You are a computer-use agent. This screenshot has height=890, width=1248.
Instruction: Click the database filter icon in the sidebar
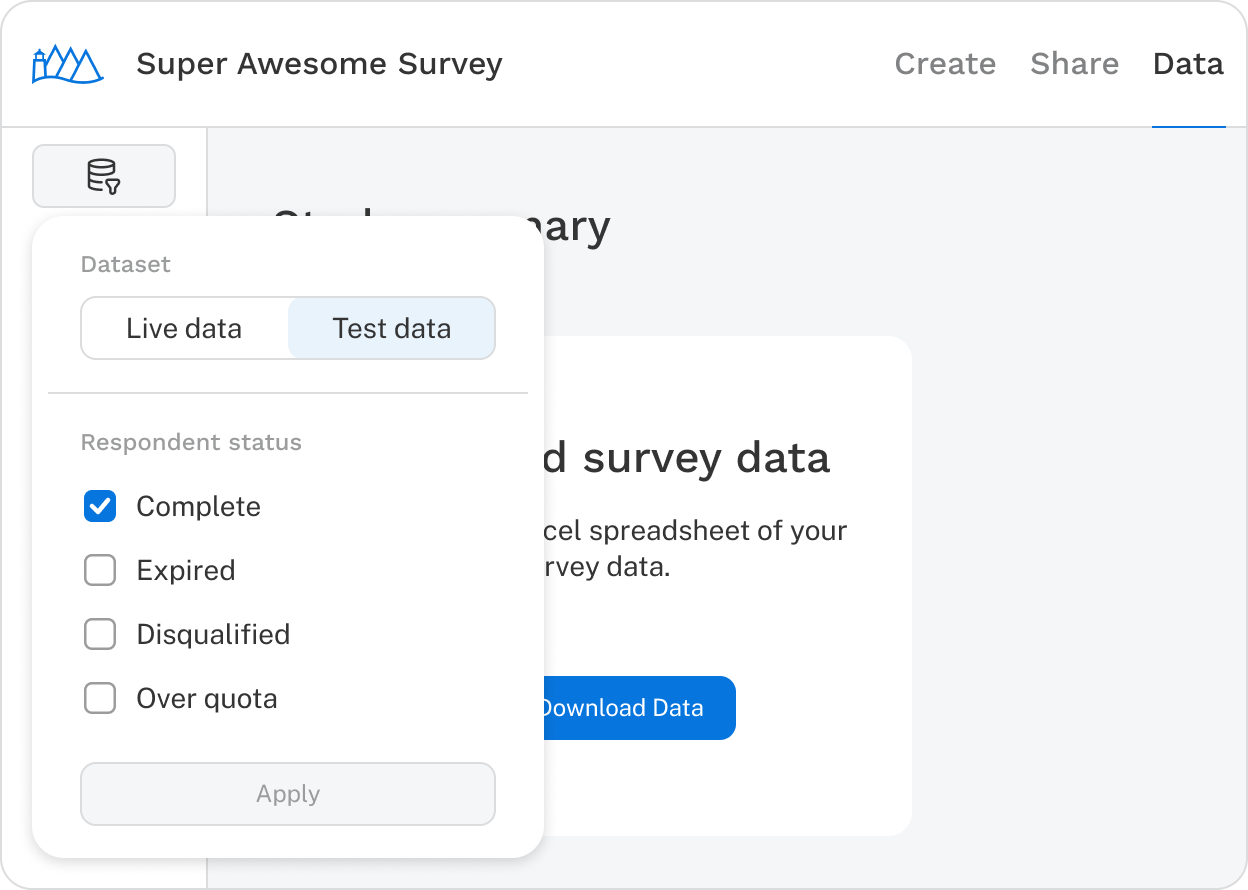(104, 175)
